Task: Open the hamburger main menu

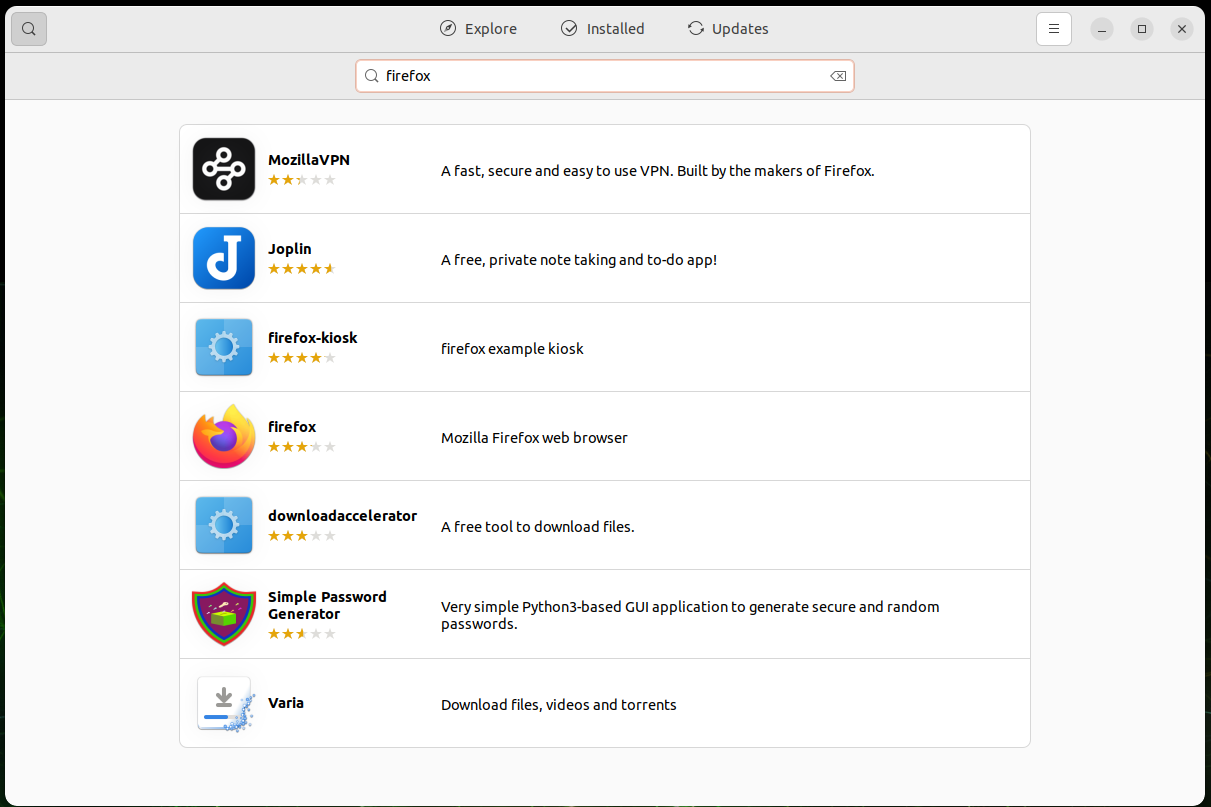Action: (x=1053, y=29)
